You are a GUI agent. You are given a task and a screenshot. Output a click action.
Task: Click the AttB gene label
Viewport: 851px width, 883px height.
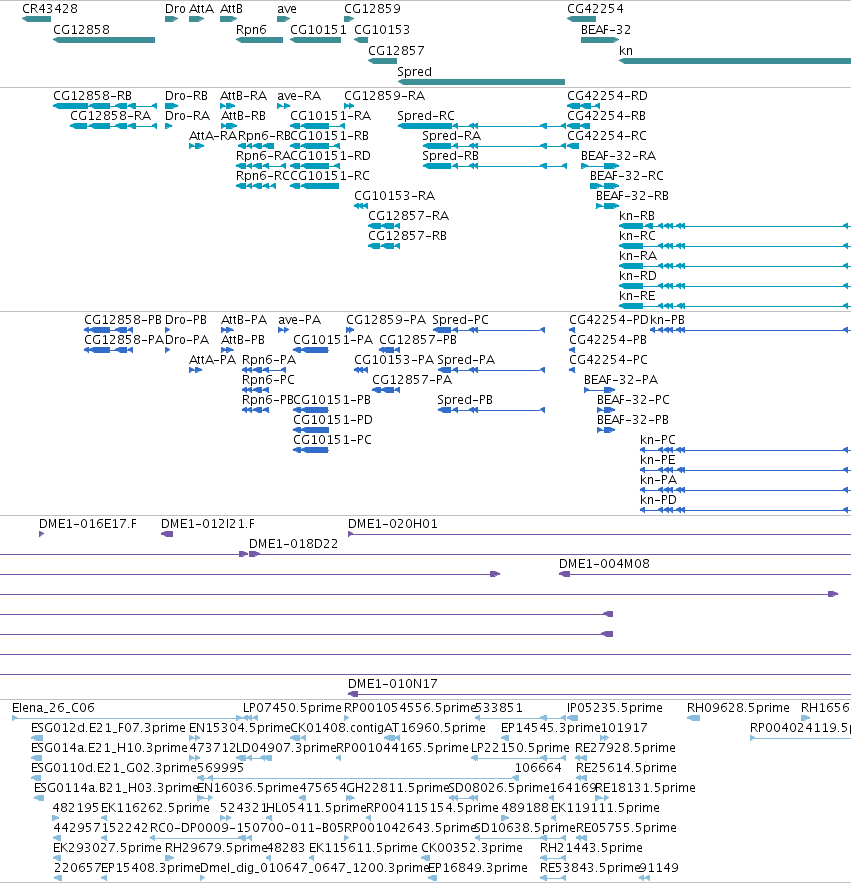pos(231,9)
